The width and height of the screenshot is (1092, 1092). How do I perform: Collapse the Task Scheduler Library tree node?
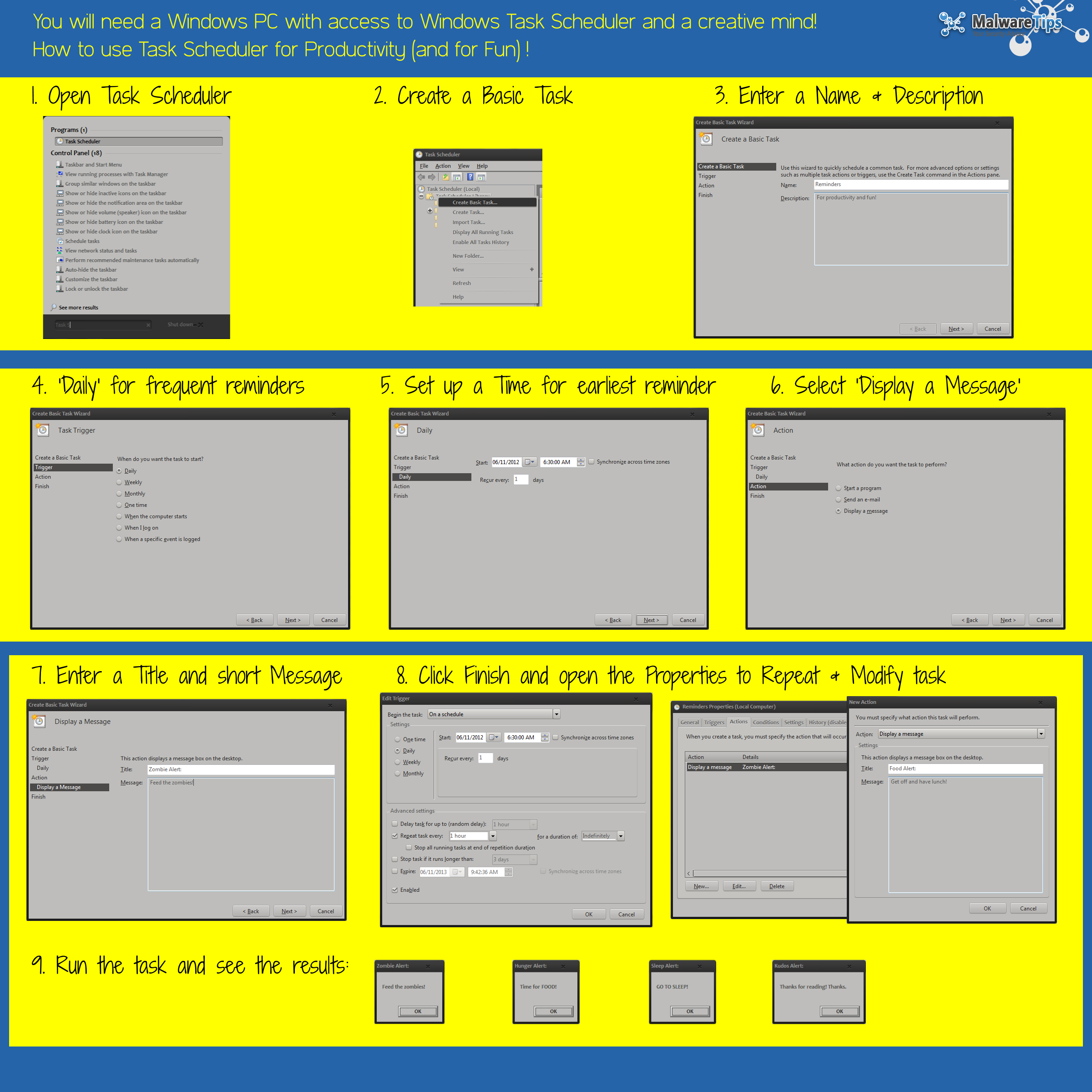421,197
